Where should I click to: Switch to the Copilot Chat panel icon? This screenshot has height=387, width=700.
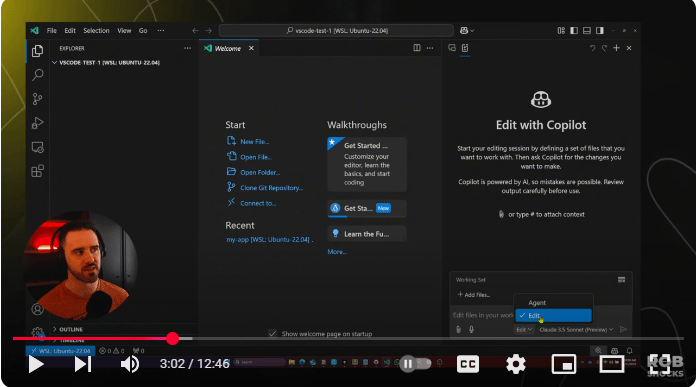click(452, 48)
